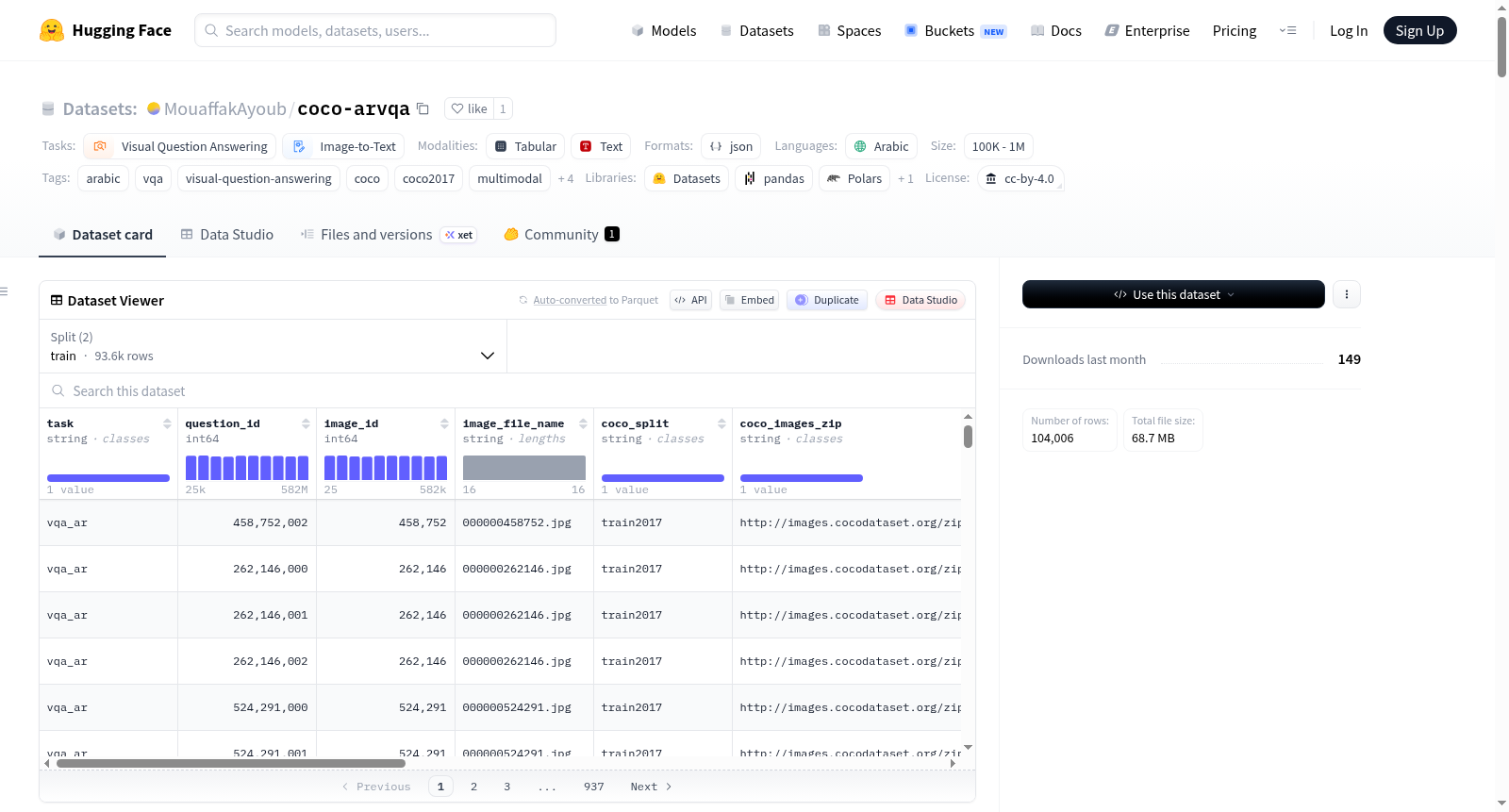Open Docs in the top navigation

coord(1056,30)
